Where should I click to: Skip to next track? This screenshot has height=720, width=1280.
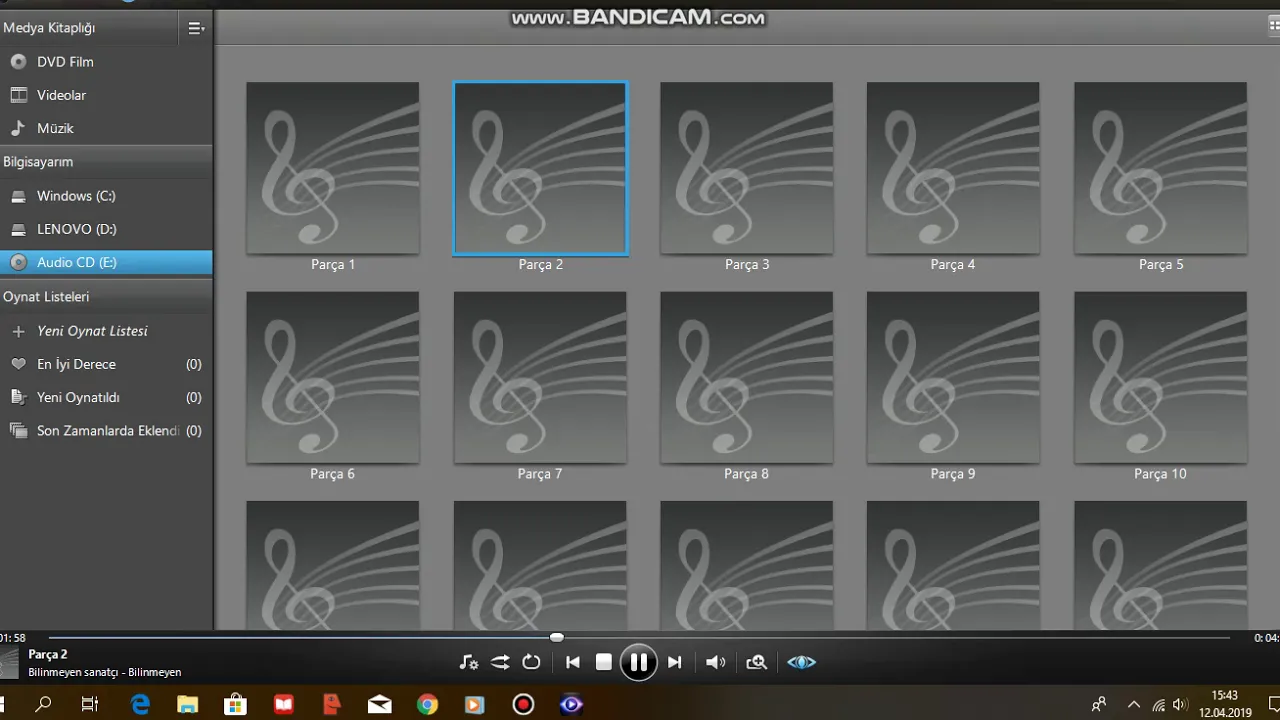coord(674,662)
